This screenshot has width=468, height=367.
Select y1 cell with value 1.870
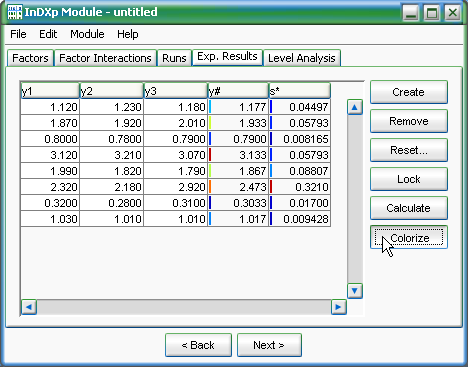coord(50,123)
